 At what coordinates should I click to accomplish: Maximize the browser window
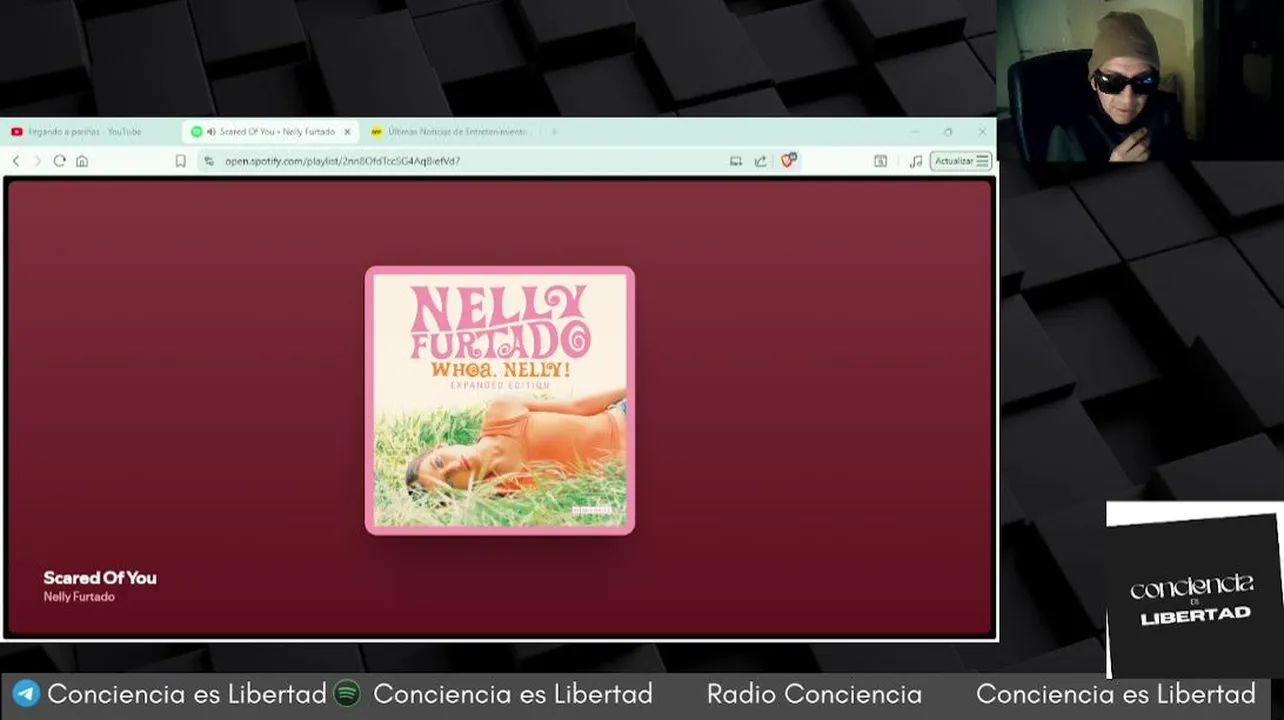point(948,132)
